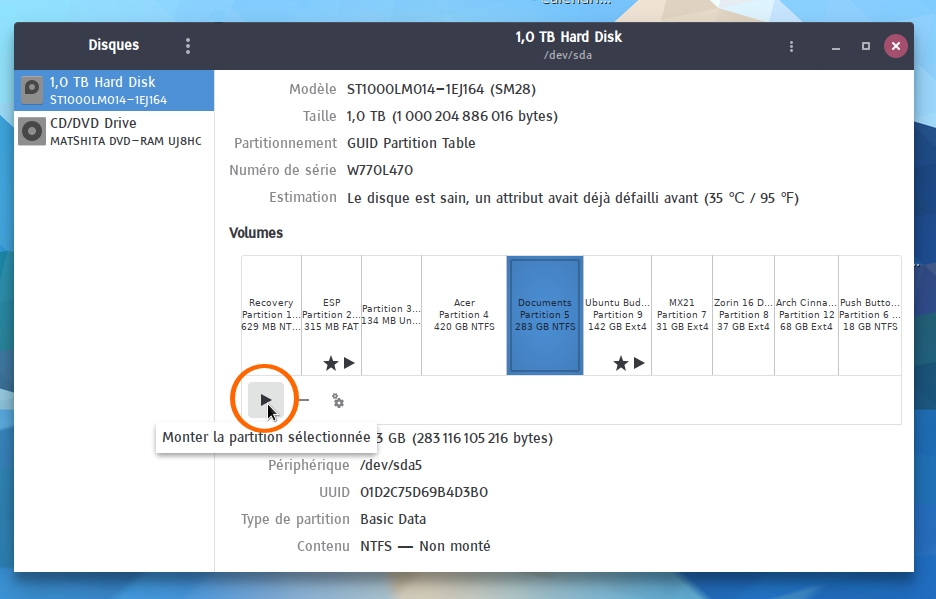Open the Disques application menu

(x=187, y=46)
